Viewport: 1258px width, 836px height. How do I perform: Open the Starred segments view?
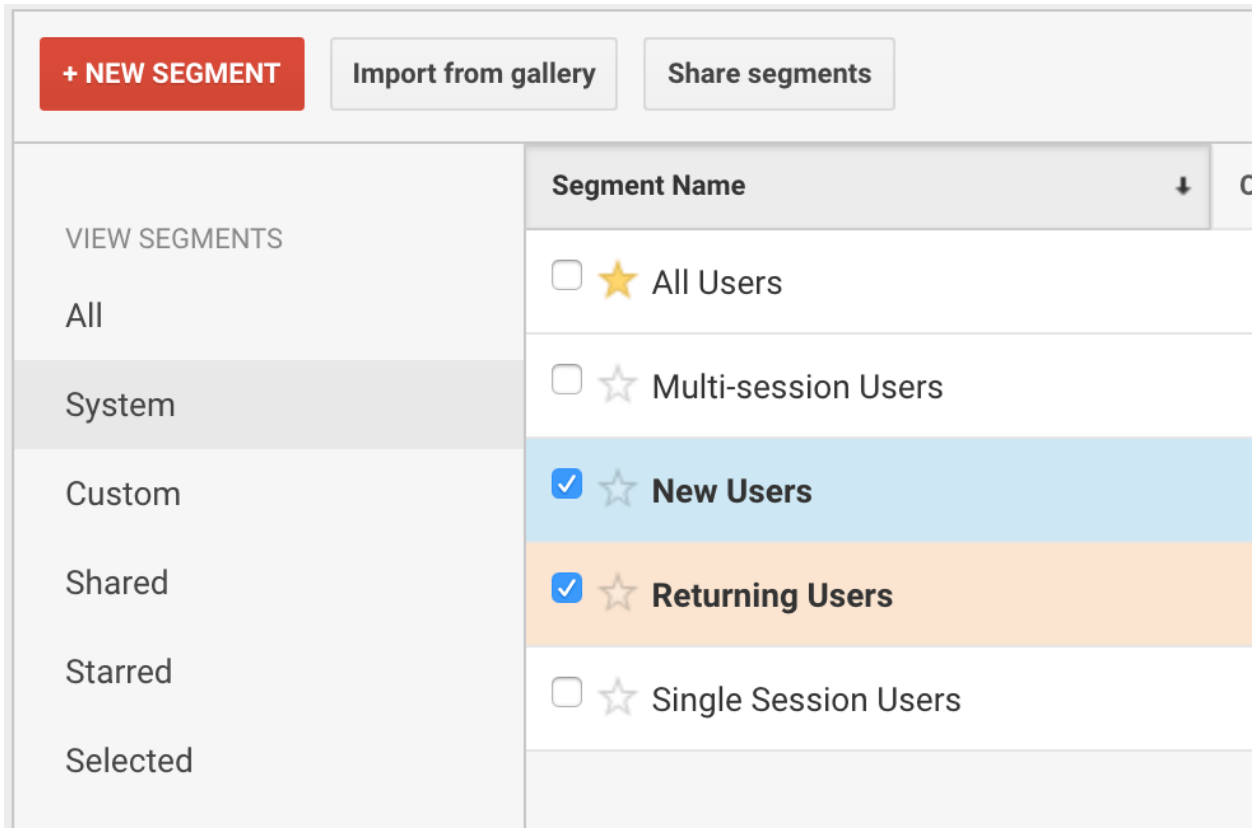pos(119,672)
